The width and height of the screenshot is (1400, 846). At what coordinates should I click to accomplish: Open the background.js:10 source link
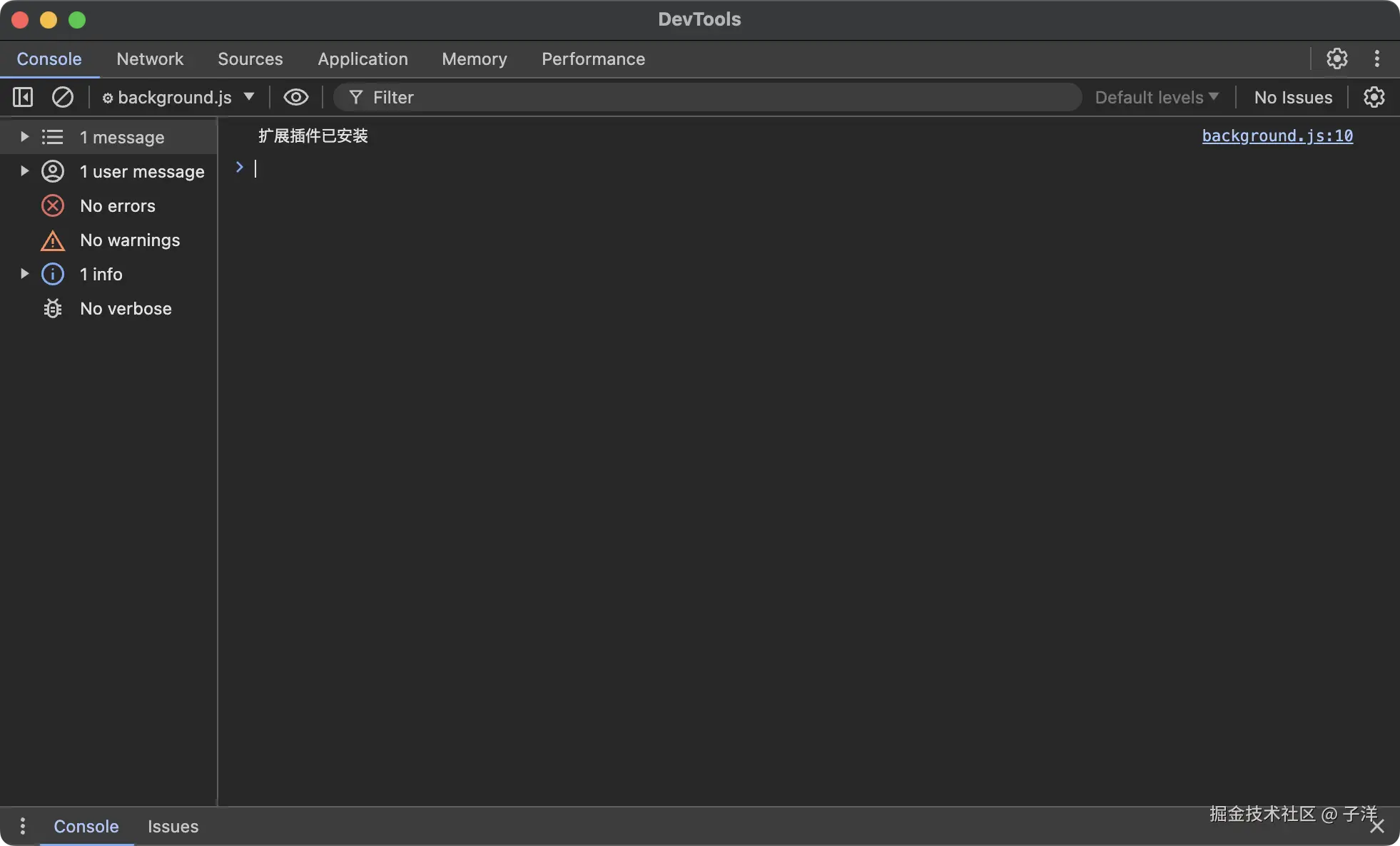point(1277,136)
